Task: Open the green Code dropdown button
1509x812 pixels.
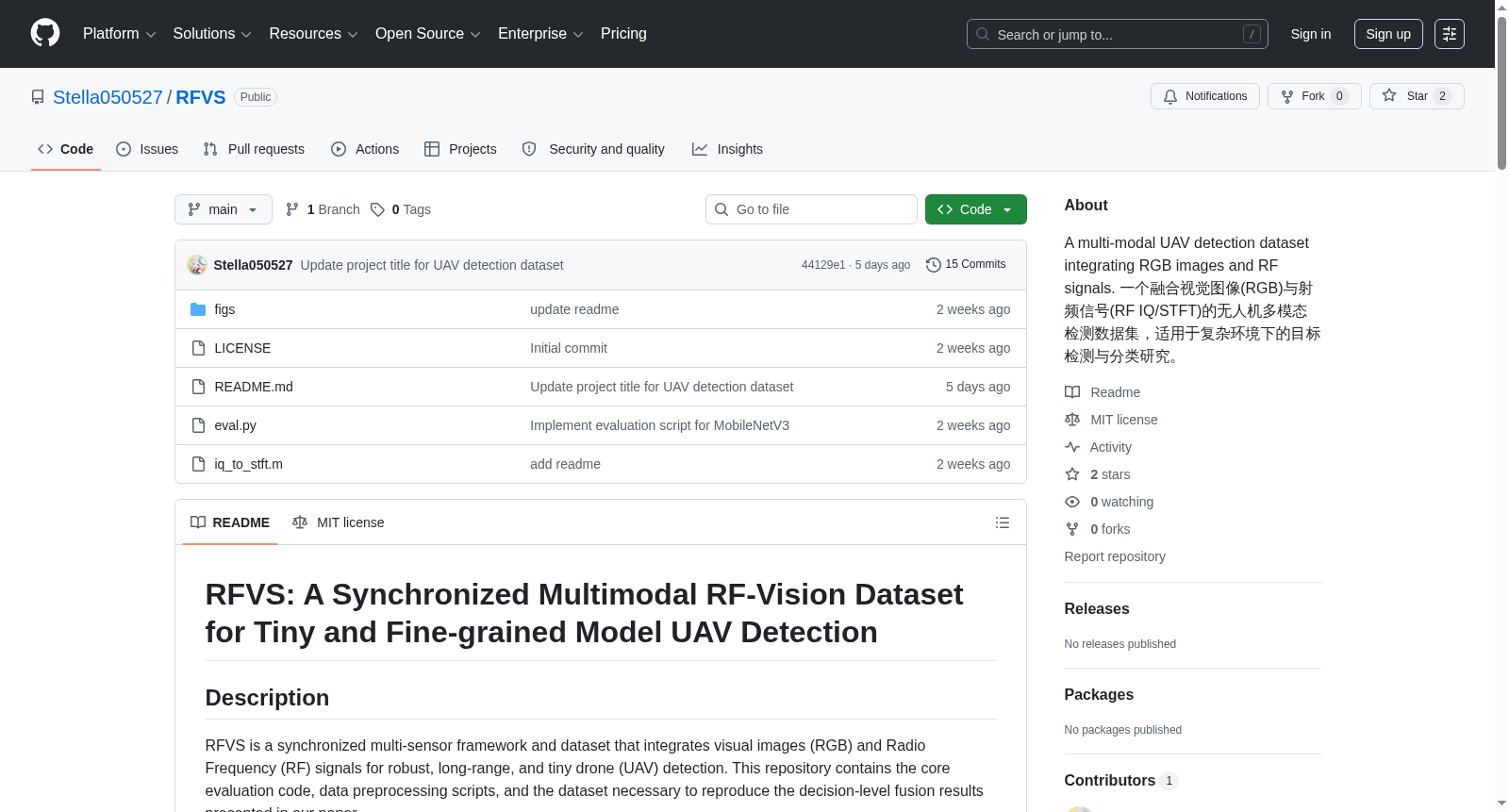Action: [x=976, y=209]
